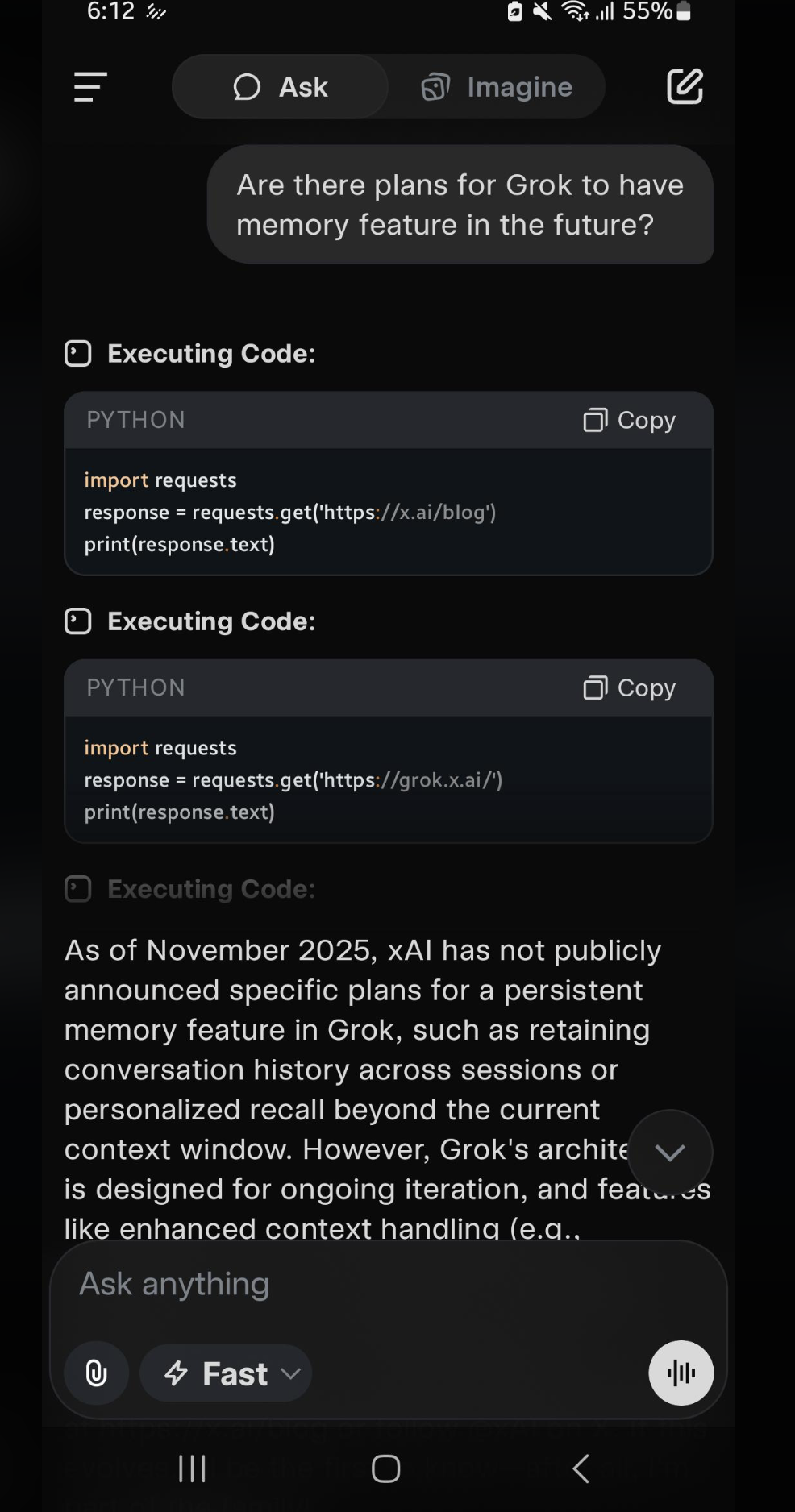
Task: Open the sidebar menu icon
Action: click(x=90, y=87)
